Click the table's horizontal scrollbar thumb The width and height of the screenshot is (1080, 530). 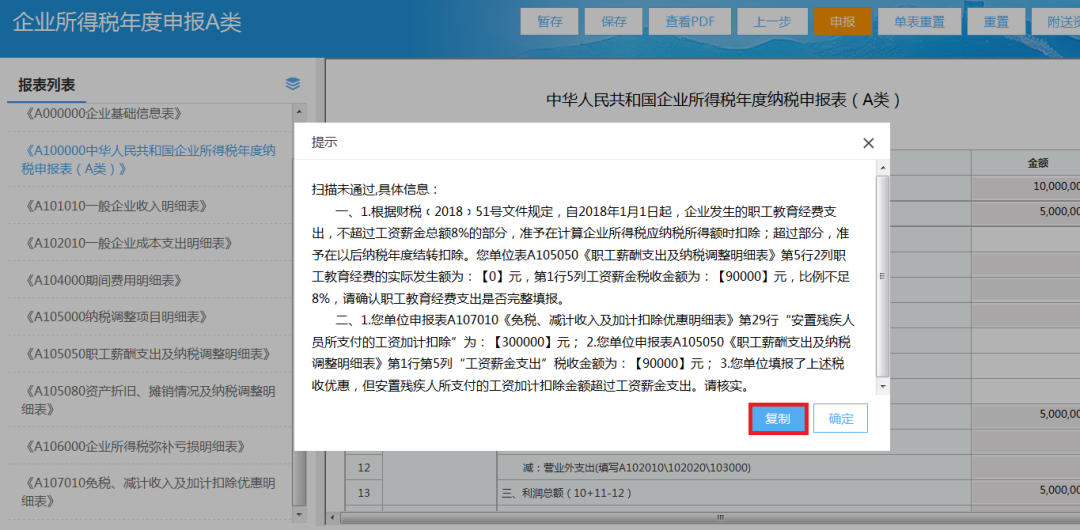[x=709, y=517]
